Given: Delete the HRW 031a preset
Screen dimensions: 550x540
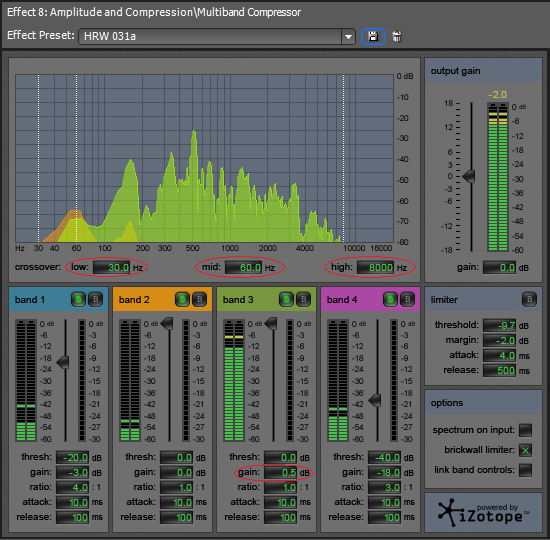Looking at the screenshot, I should [x=396, y=36].
